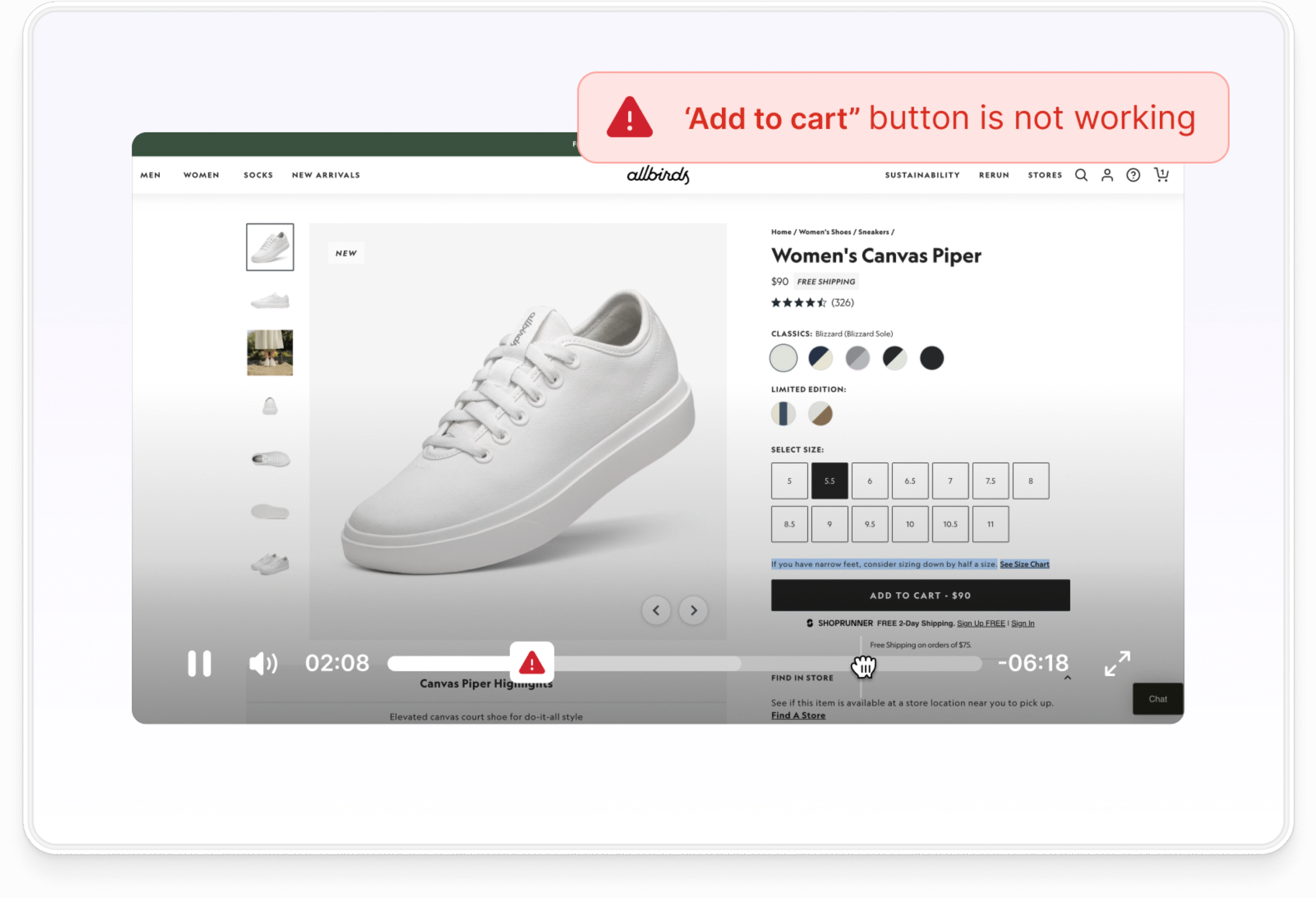The height and width of the screenshot is (898, 1316).
Task: Click ShopRunner Sign In link
Action: [1022, 624]
